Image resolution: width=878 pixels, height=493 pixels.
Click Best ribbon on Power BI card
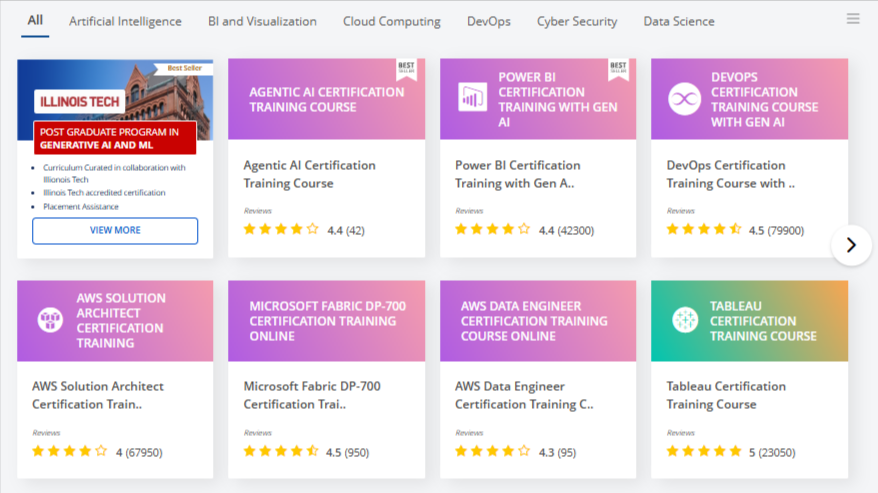(x=618, y=69)
